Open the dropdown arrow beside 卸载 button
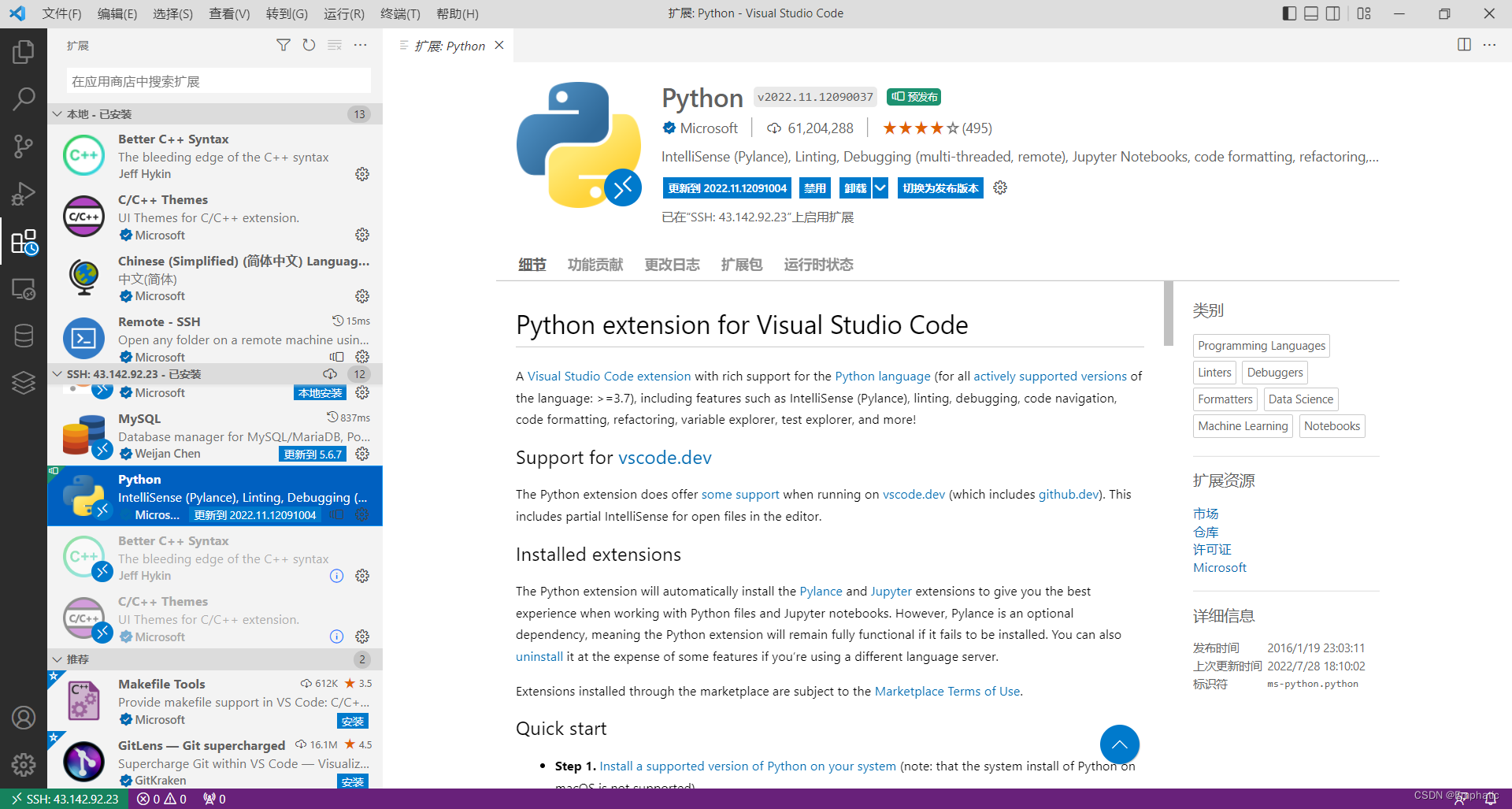The image size is (1512, 809). (x=880, y=188)
